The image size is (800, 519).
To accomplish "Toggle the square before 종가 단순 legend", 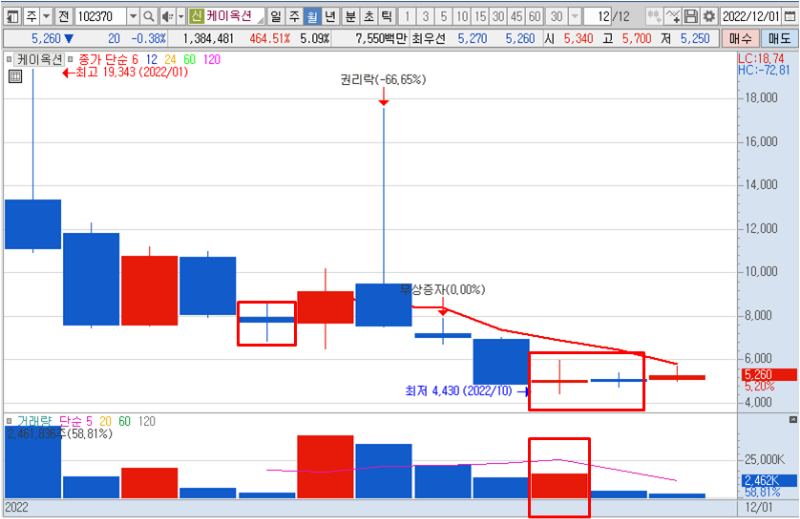I will 70,60.
